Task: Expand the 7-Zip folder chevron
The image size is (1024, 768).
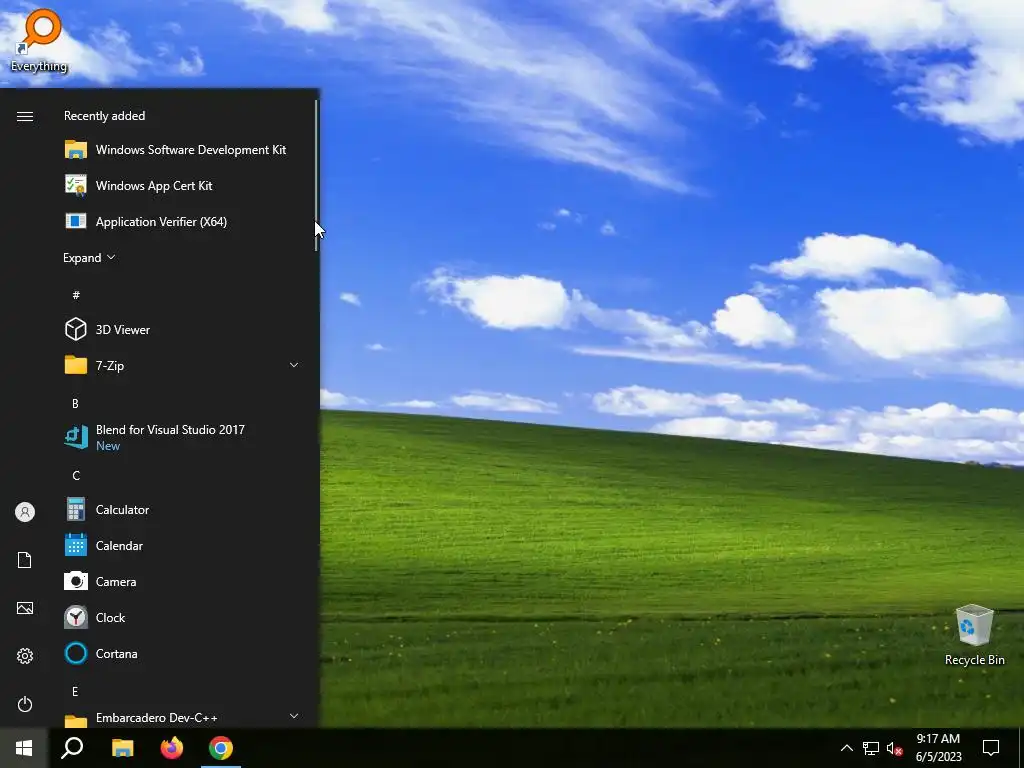Action: click(x=294, y=365)
